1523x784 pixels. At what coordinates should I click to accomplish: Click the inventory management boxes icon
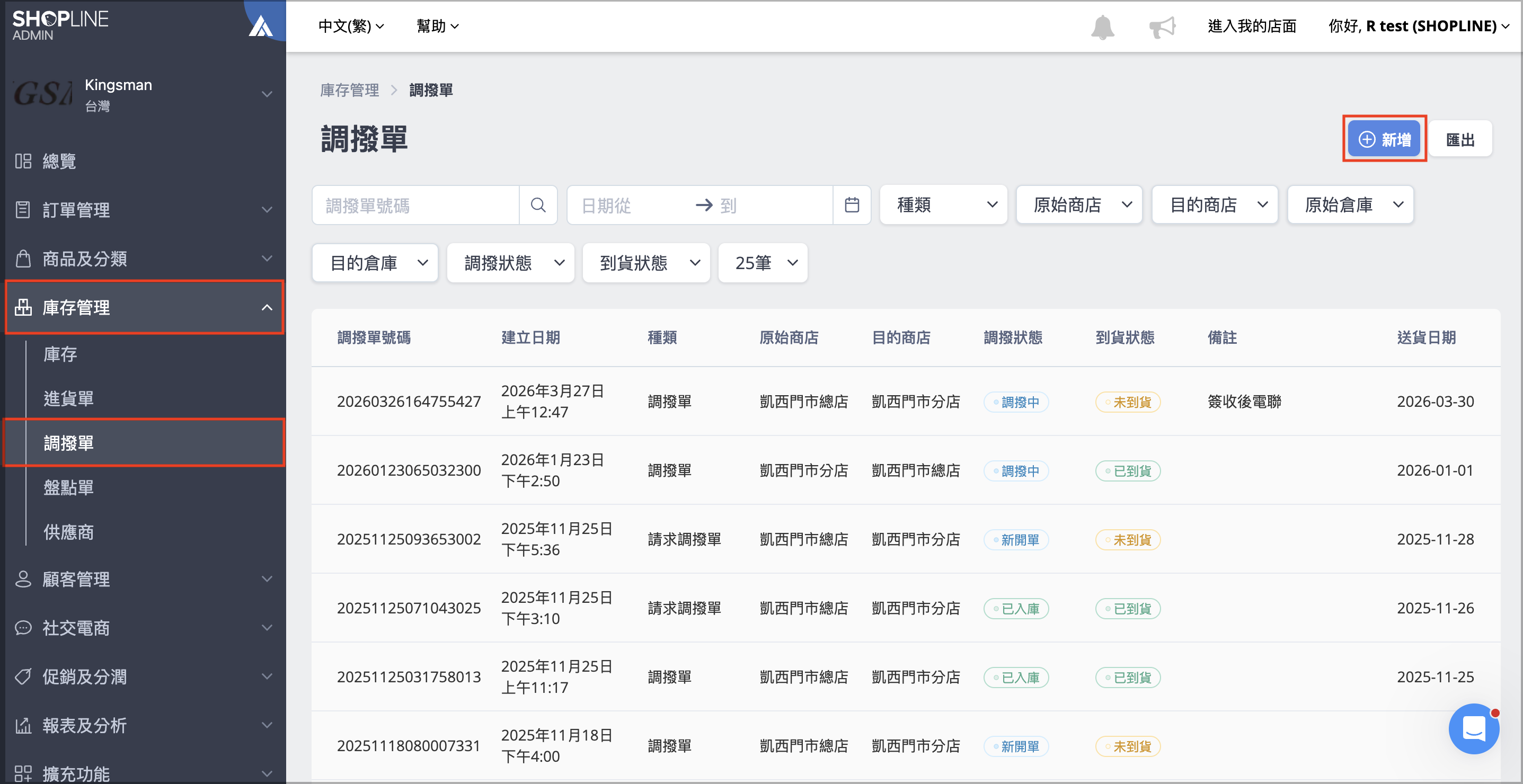[x=23, y=307]
